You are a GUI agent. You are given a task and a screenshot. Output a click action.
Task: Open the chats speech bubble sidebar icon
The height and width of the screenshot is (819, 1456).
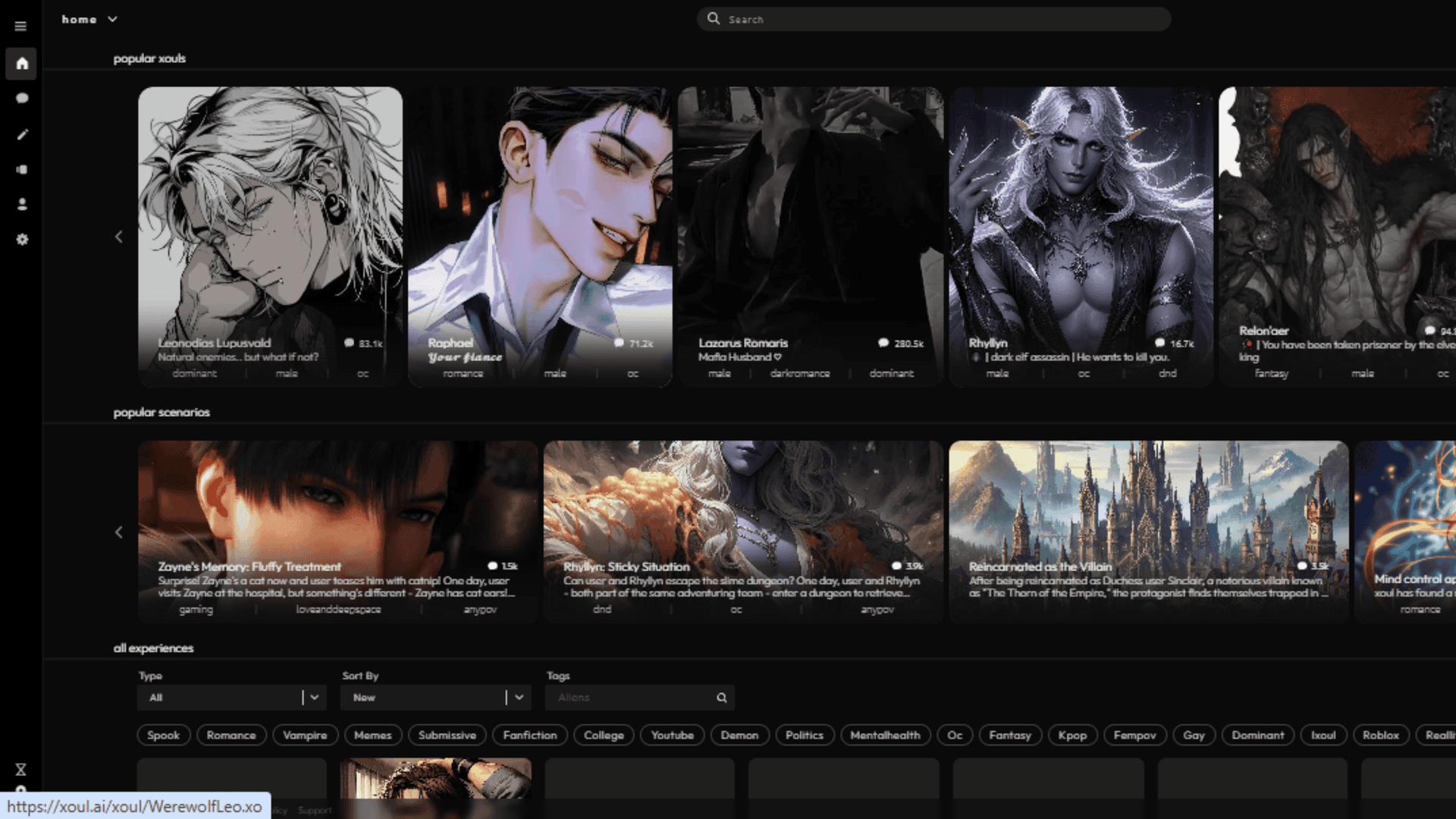(x=22, y=99)
